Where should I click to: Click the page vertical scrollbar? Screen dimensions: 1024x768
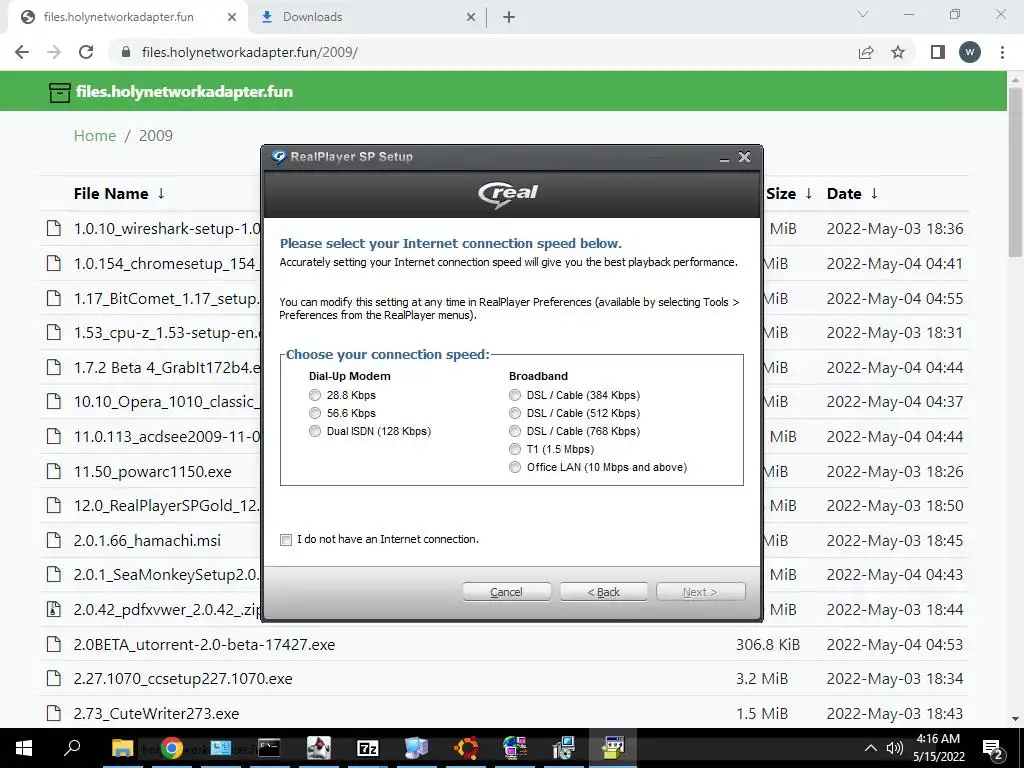1015,173
